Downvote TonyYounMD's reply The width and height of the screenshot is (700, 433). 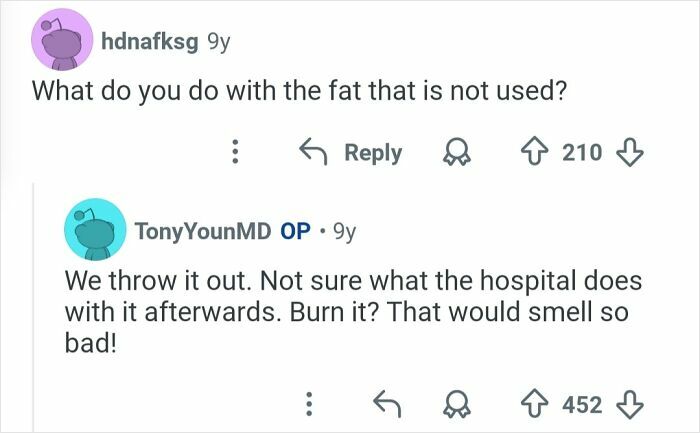[x=629, y=404]
